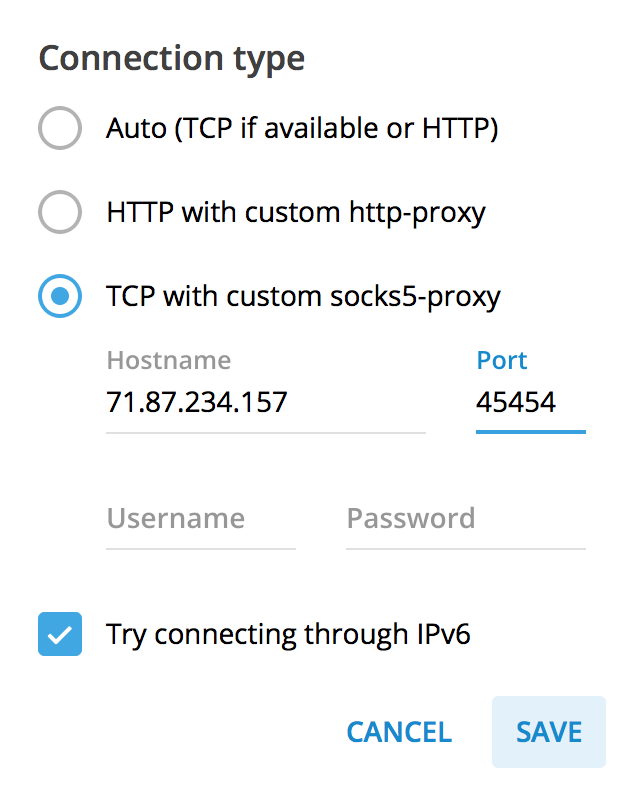630x786 pixels.
Task: Click the Username input field
Action: (x=201, y=519)
